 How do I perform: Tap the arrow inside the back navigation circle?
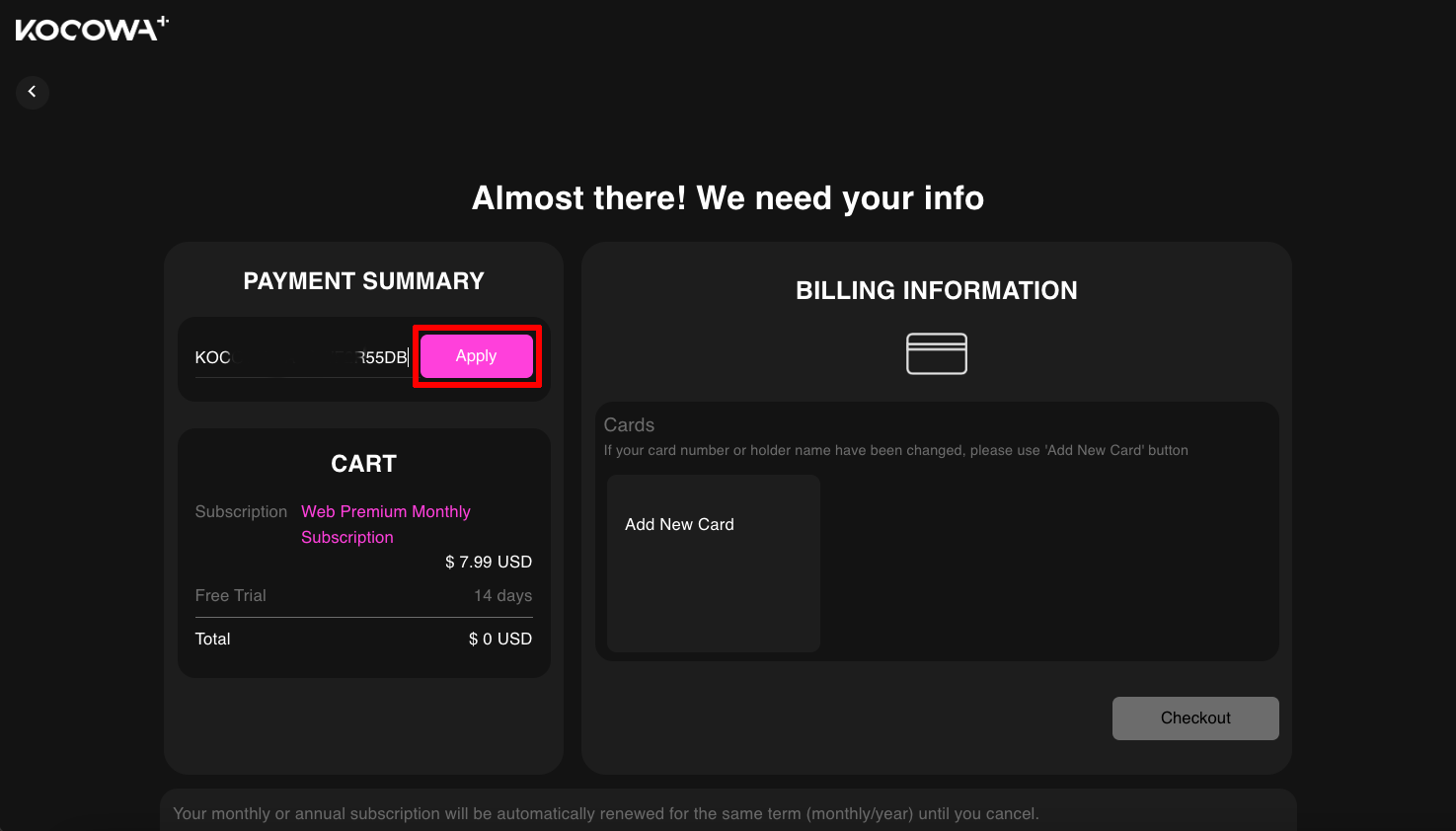point(32,92)
